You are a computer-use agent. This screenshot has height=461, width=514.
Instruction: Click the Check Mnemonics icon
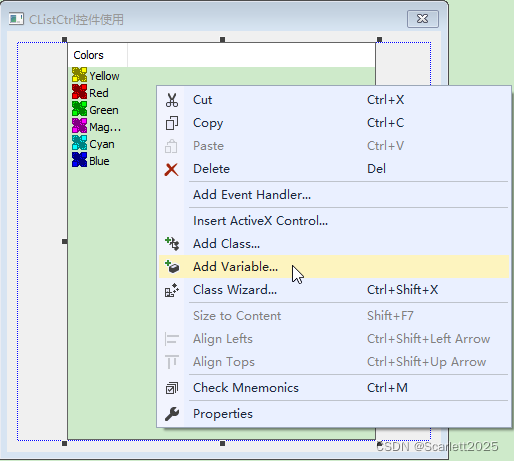click(x=172, y=388)
